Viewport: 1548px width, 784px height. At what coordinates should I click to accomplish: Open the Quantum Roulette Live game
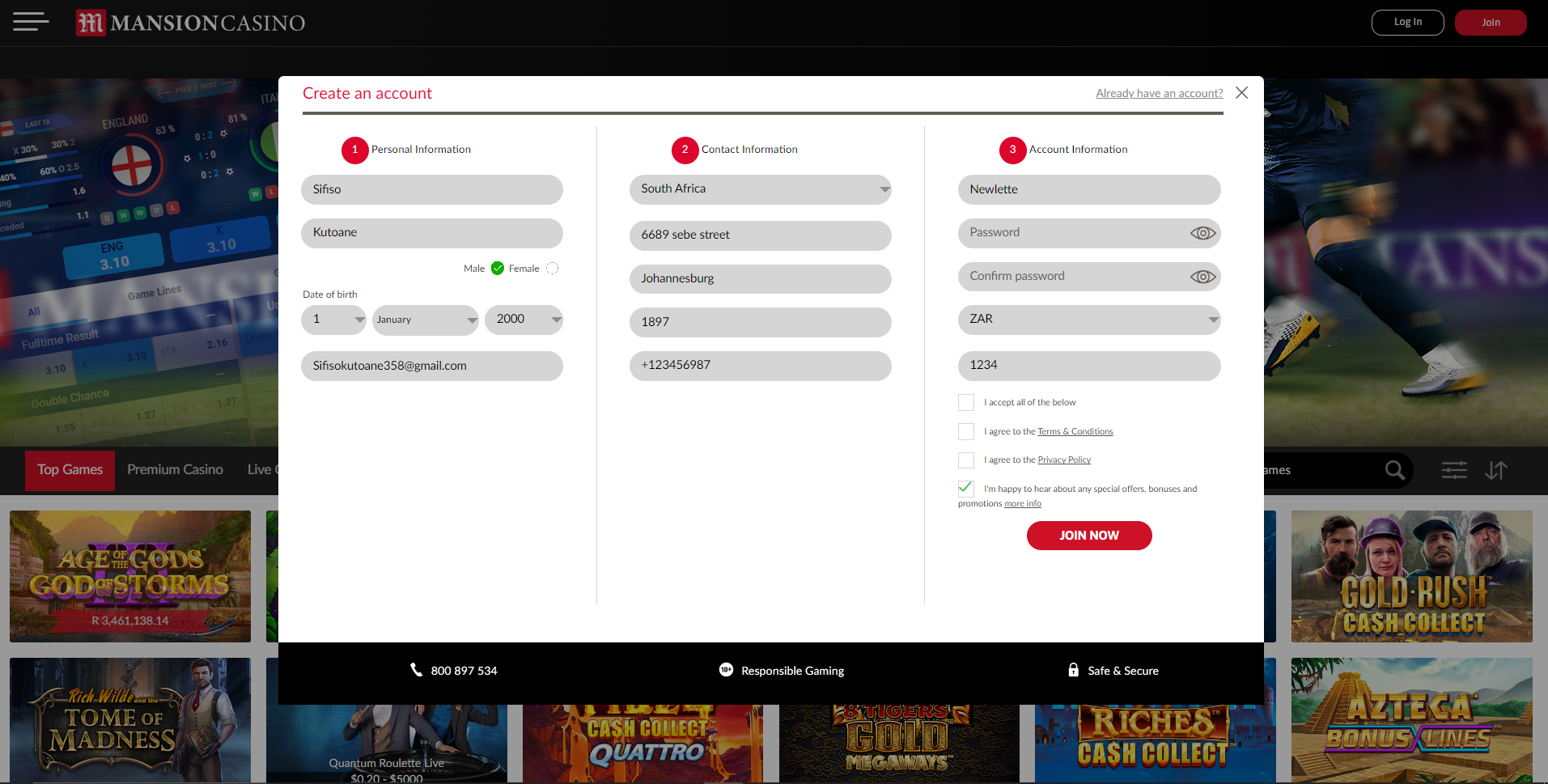tap(387, 744)
